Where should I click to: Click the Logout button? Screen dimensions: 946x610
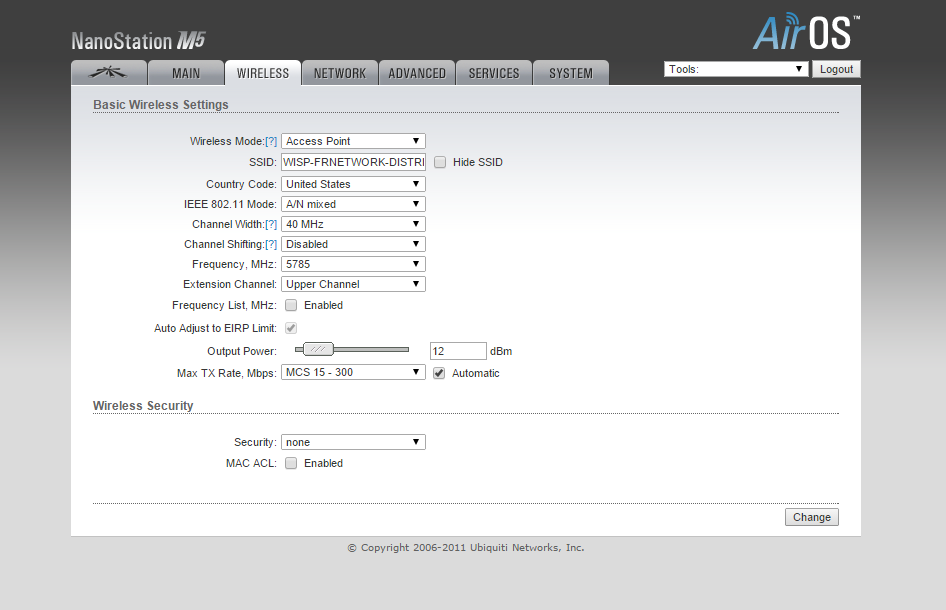[836, 69]
